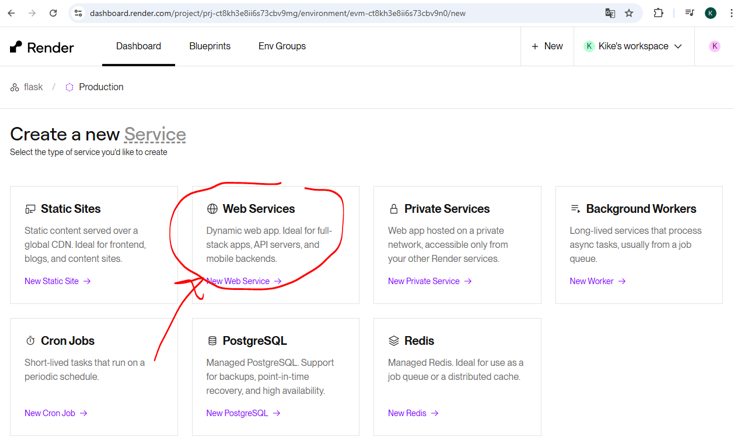Open the Env Groups tab

[282, 47]
